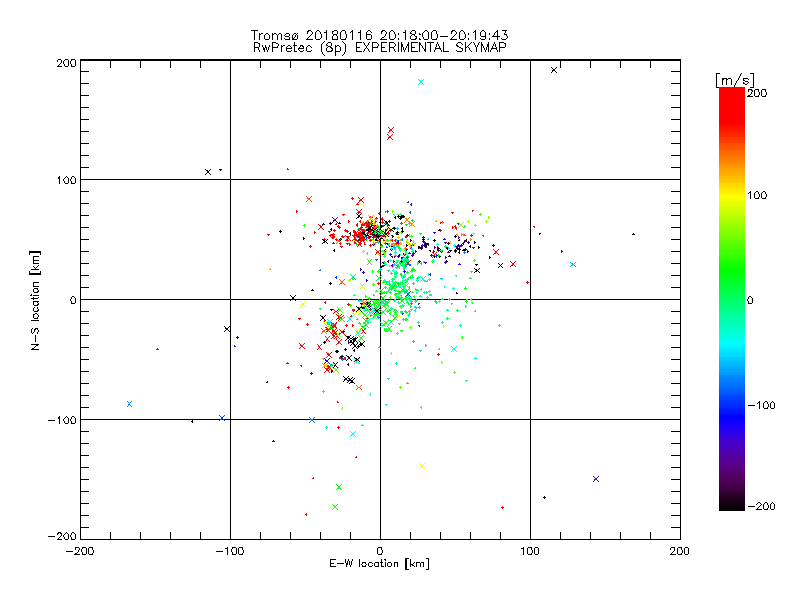The height and width of the screenshot is (600, 800).
Task: Click the black X marker in top-right corner
Action: click(554, 70)
